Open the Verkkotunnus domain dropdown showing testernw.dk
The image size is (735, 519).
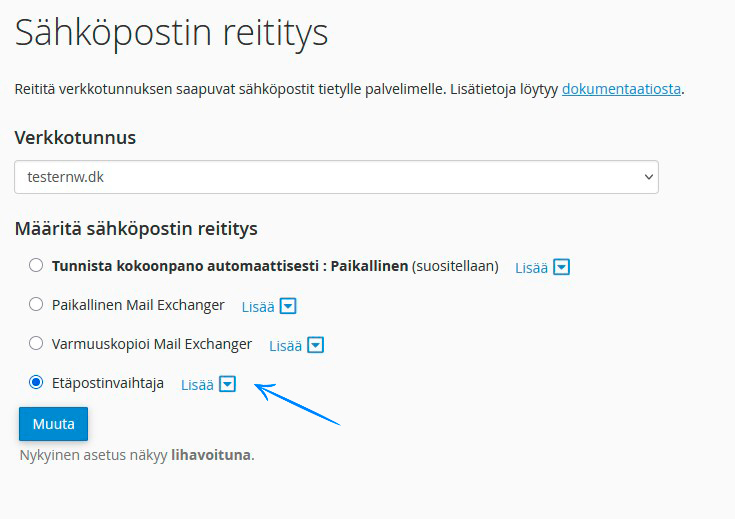pos(337,177)
